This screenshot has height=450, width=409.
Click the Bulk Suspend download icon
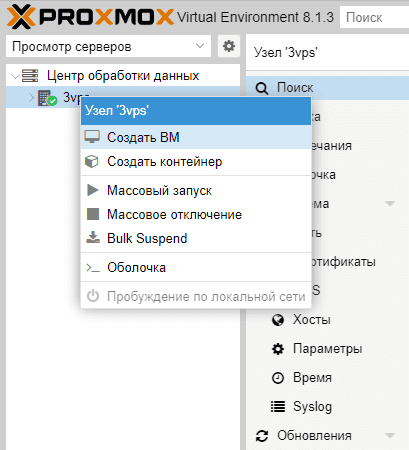[x=93, y=237]
